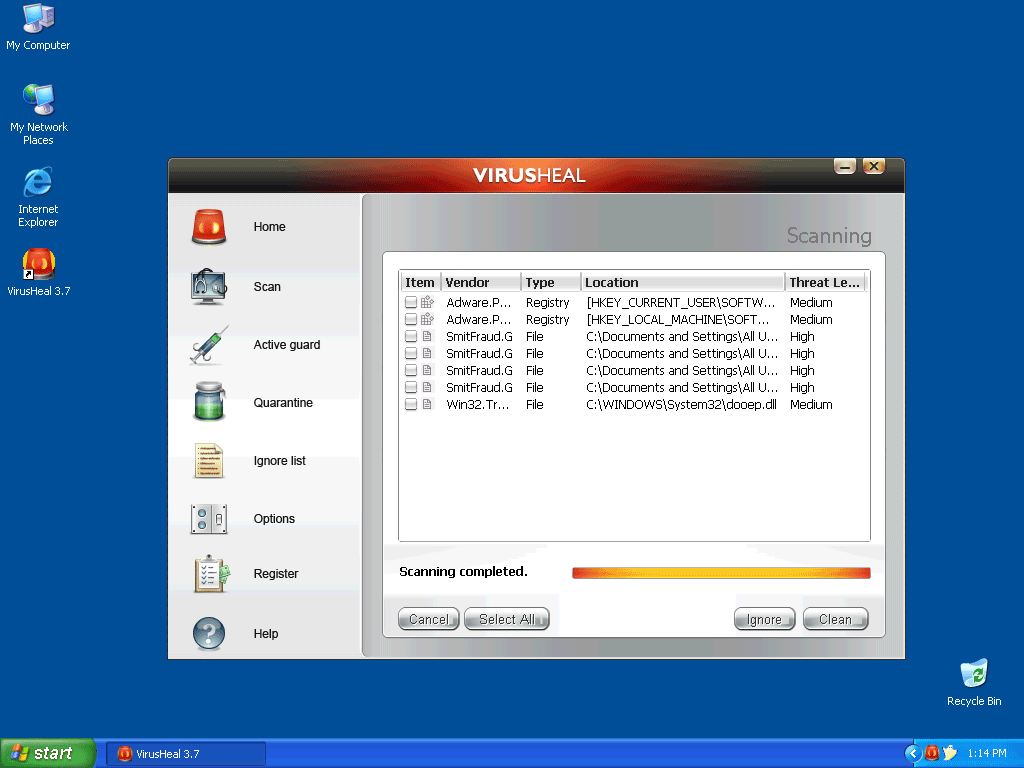The width and height of the screenshot is (1024, 768).
Task: Click the syringe Active guard icon
Action: coord(209,345)
